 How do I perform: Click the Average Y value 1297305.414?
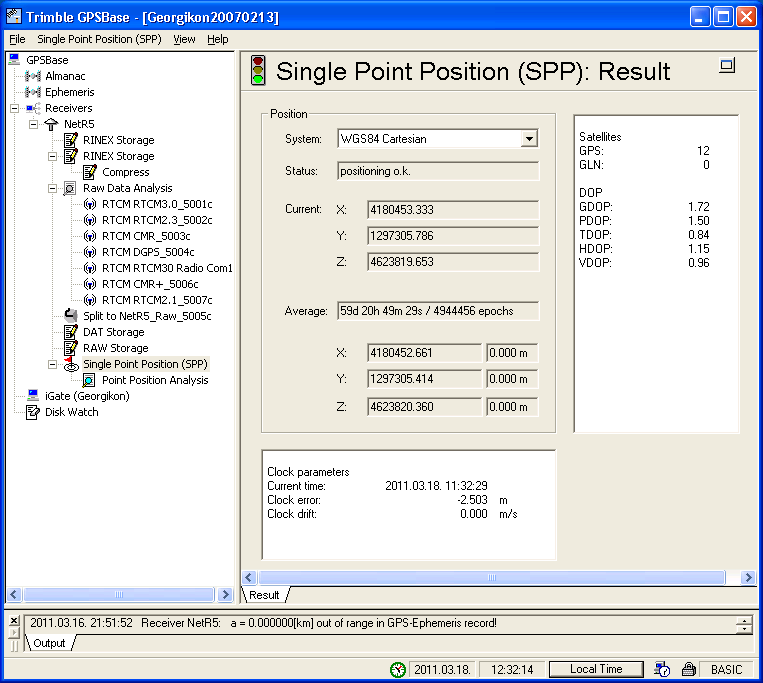pyautogui.click(x=424, y=379)
